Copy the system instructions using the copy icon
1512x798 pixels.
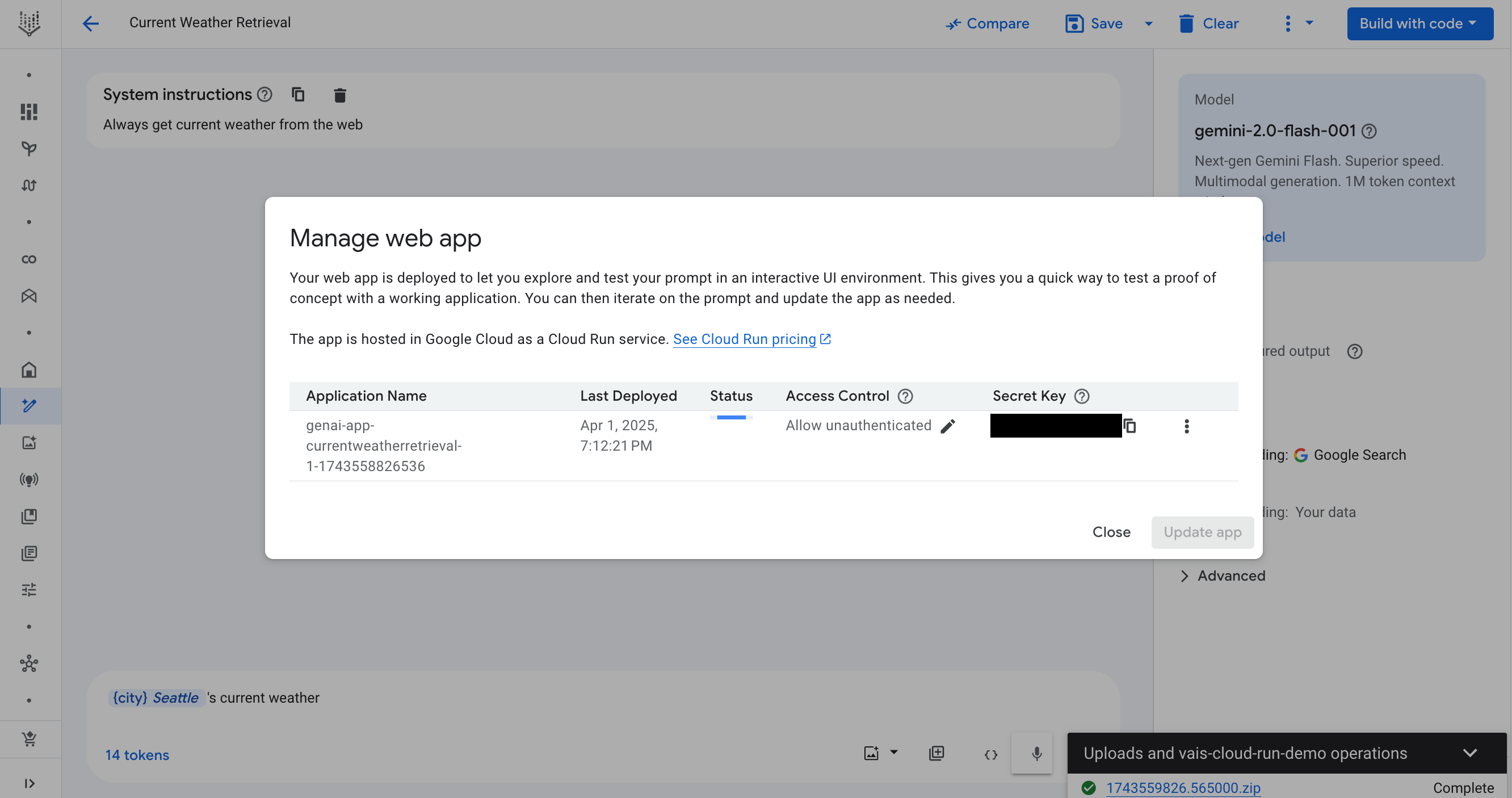coord(298,94)
